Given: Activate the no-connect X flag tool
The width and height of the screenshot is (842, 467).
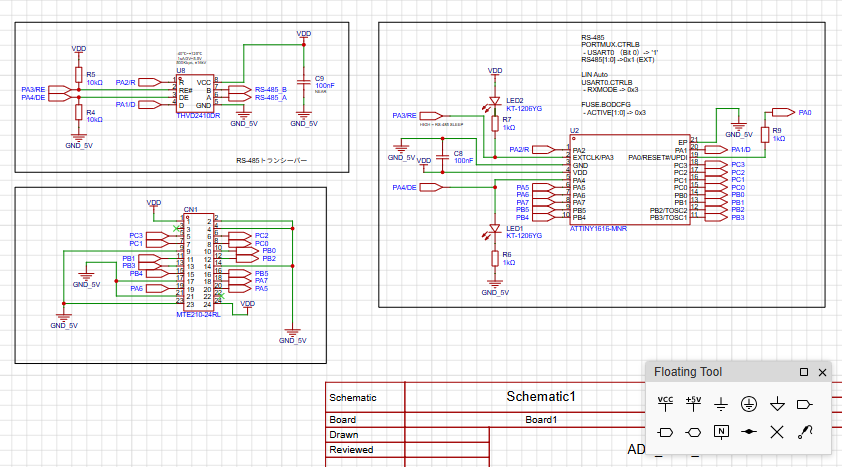Looking at the screenshot, I should coord(776,432).
